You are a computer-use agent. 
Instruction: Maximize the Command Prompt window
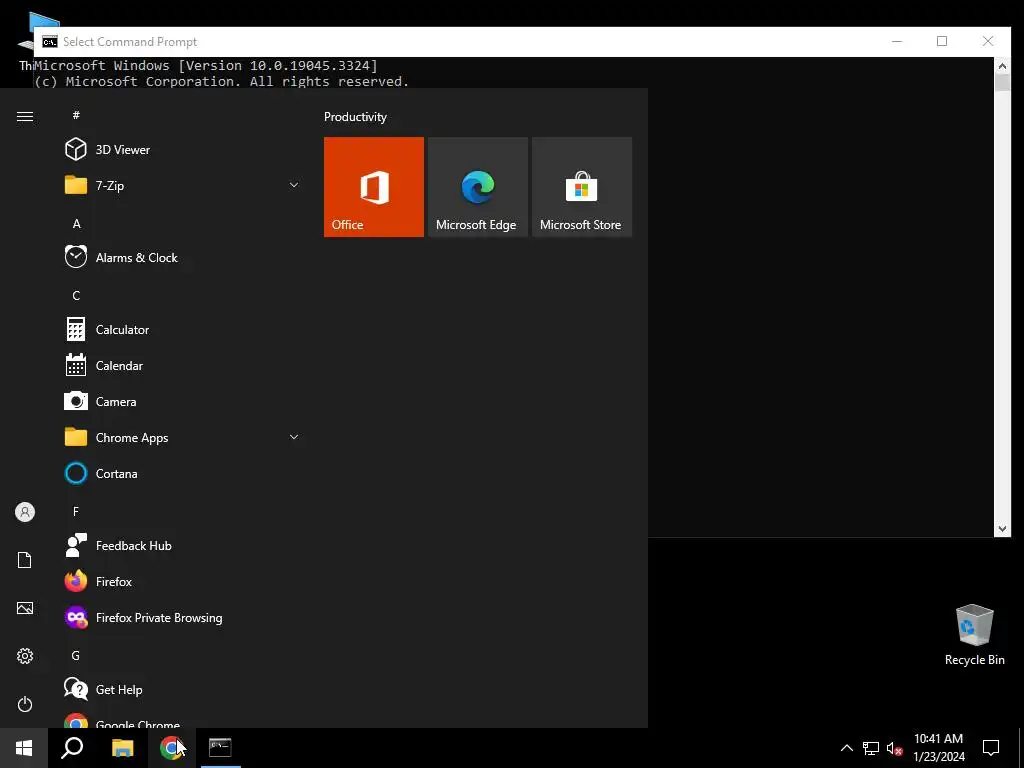click(942, 41)
